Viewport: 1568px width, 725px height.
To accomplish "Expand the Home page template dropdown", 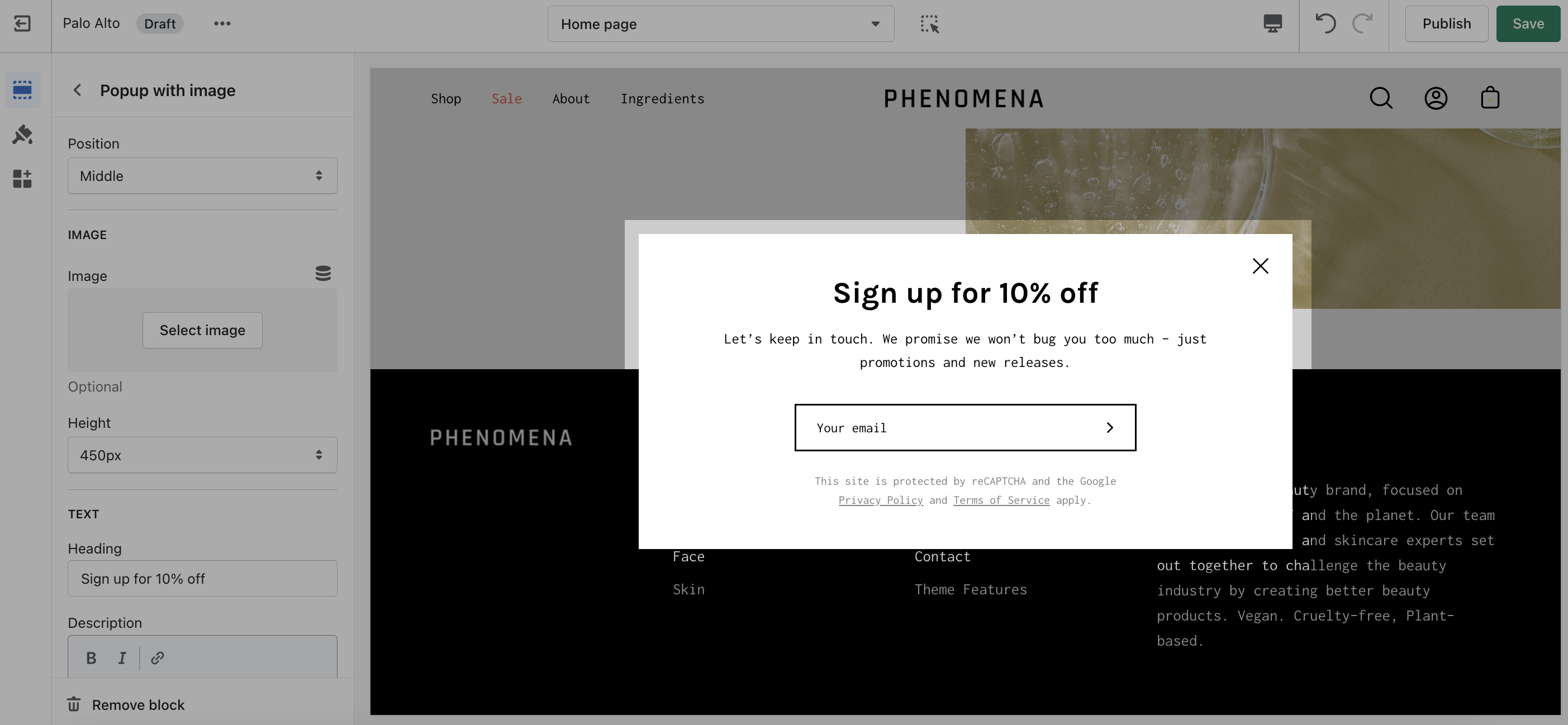I will [x=721, y=25].
